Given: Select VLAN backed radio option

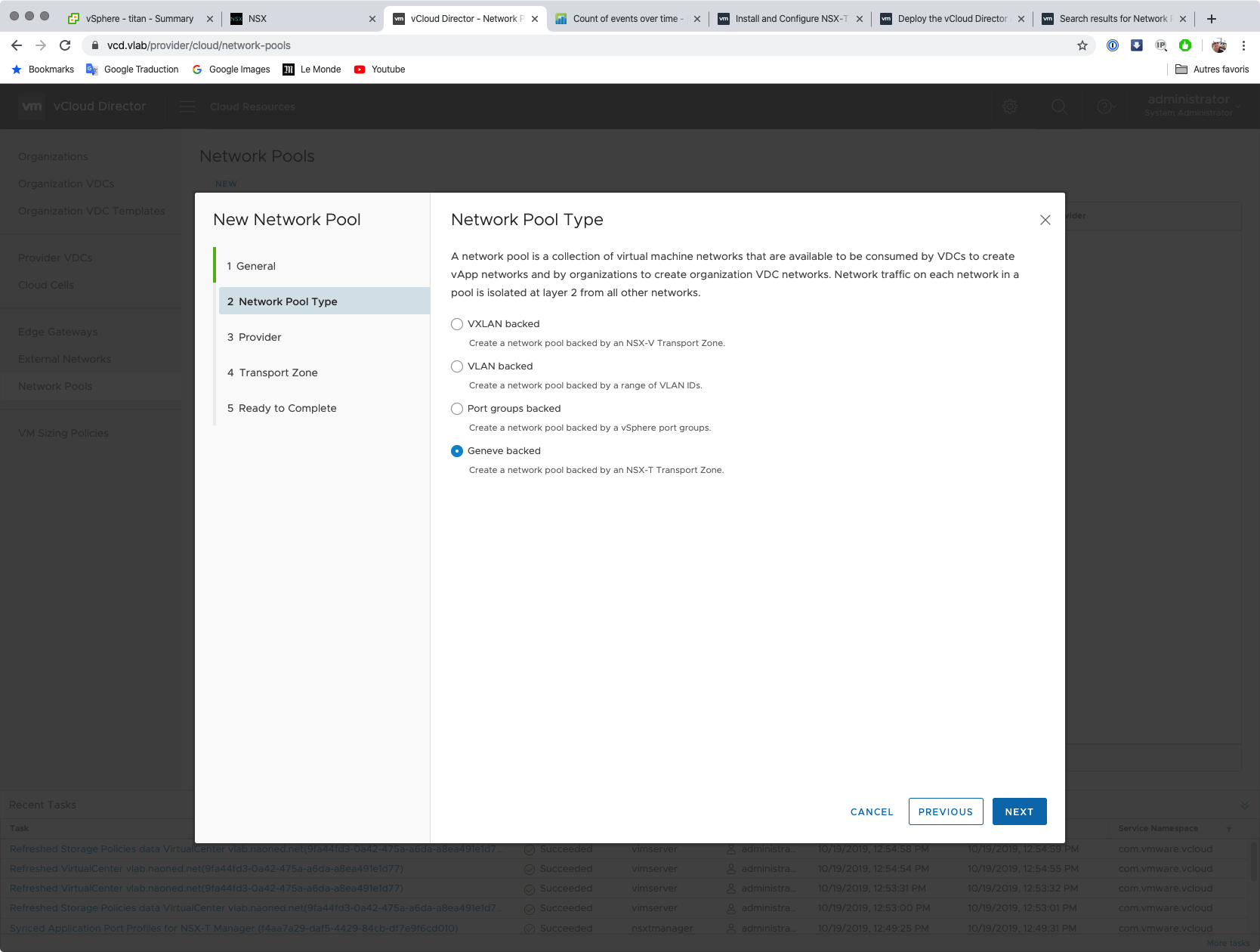Looking at the screenshot, I should point(457,366).
